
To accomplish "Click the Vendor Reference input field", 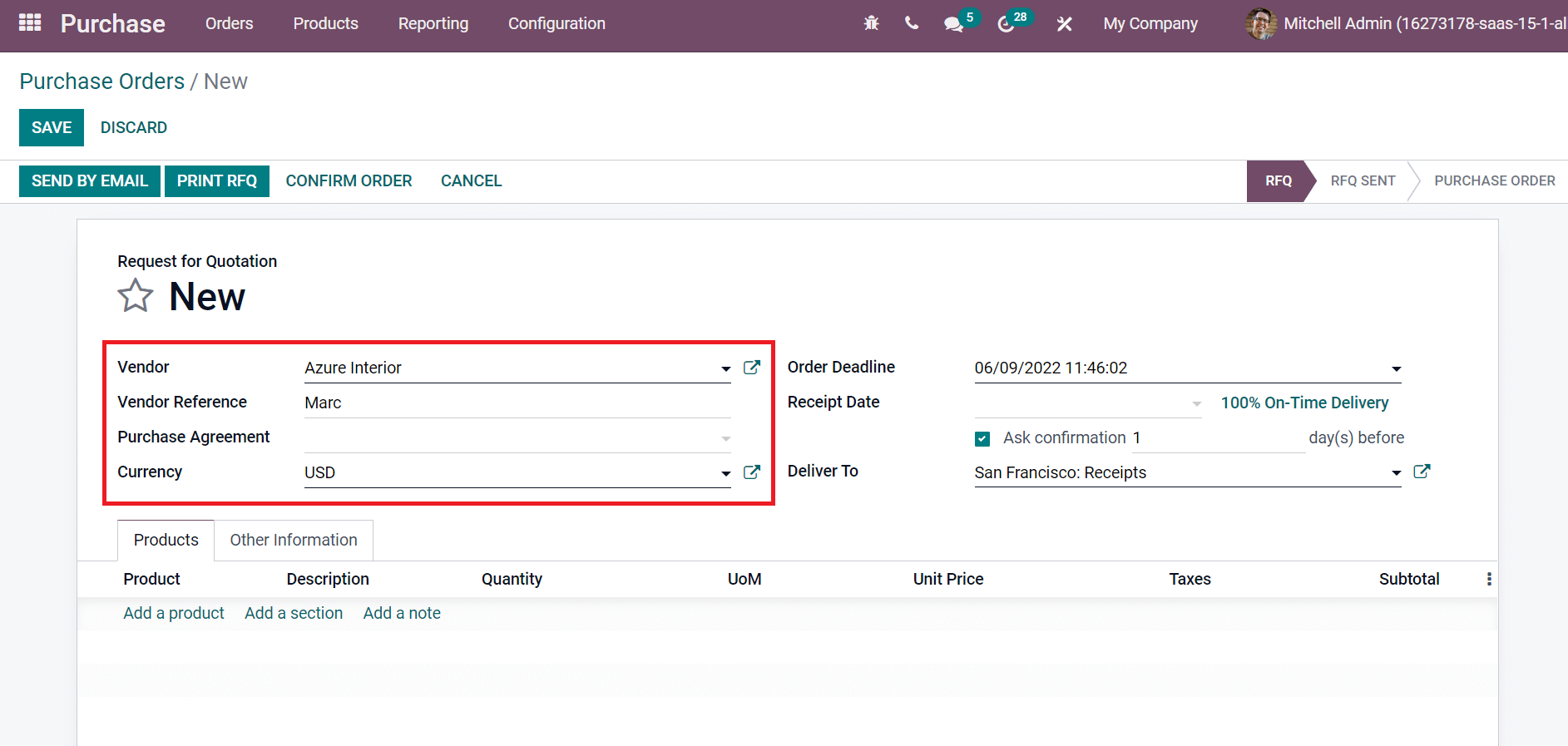I will coord(516,403).
